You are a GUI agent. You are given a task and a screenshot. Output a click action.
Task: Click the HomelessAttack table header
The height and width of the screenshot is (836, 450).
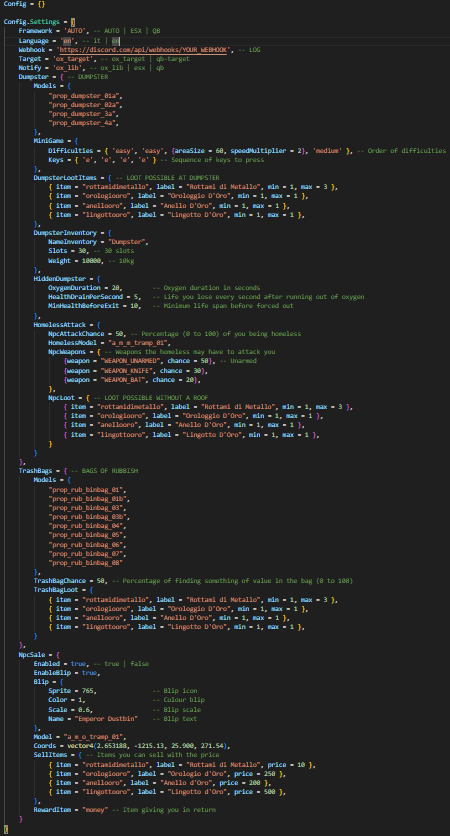pos(67,324)
